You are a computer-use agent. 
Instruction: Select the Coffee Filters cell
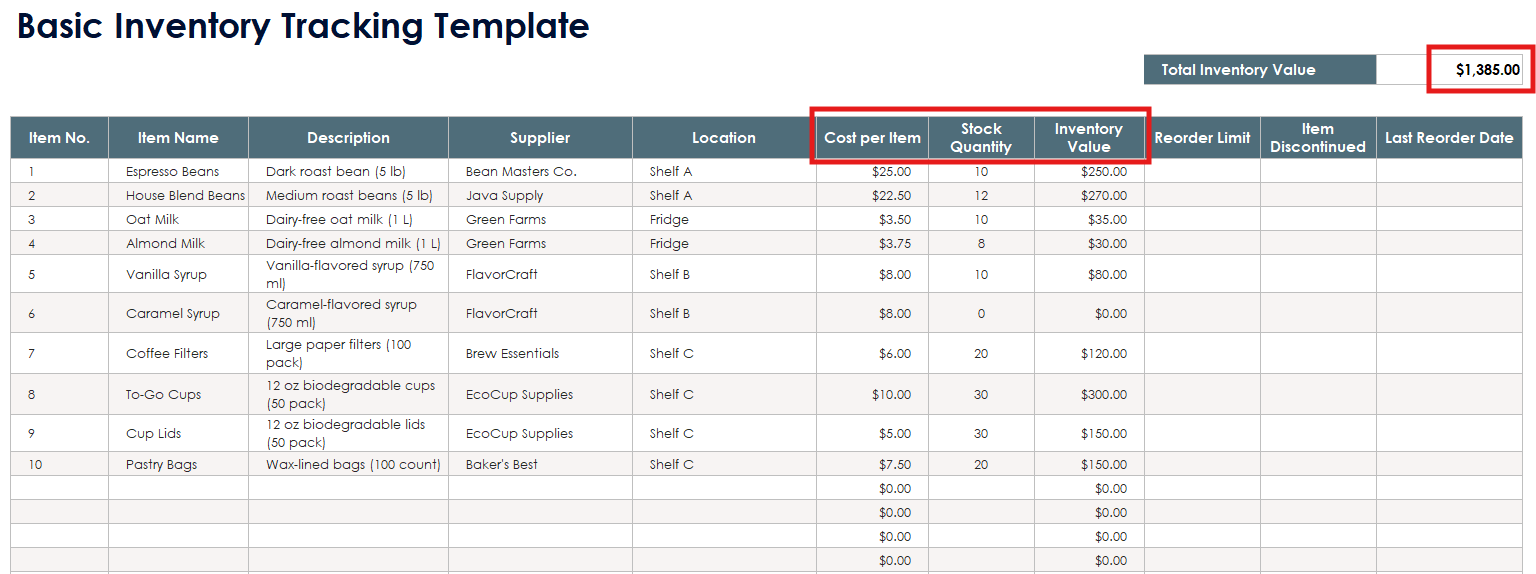pos(178,353)
